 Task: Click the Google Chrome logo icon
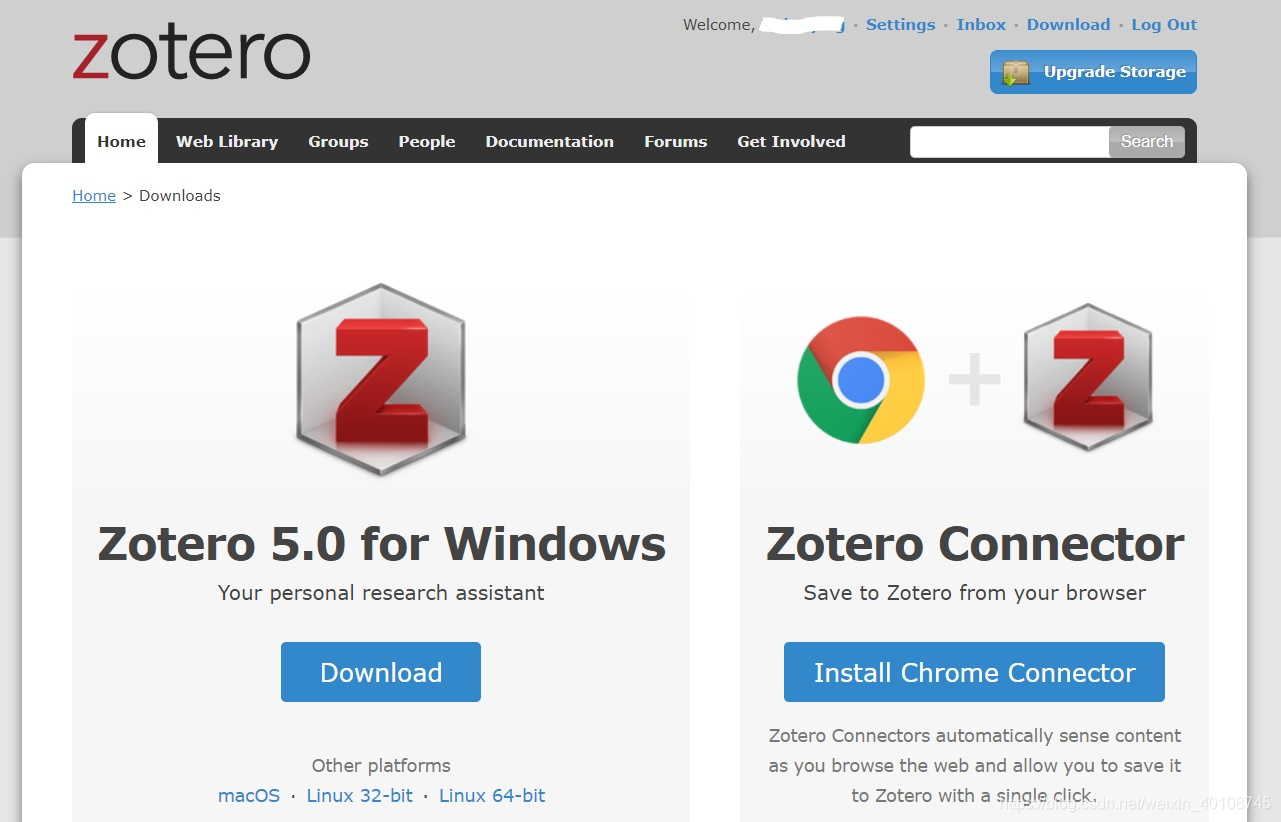tap(861, 380)
